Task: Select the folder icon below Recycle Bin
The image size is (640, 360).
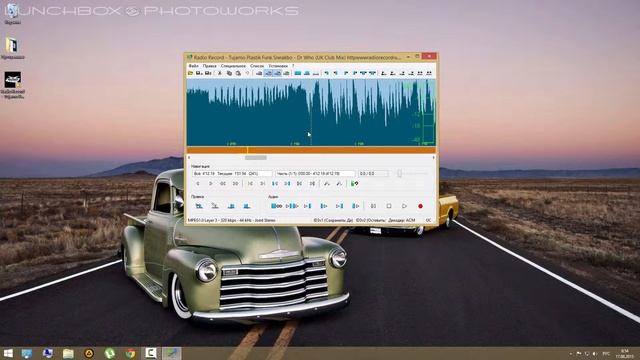Action: pos(12,48)
